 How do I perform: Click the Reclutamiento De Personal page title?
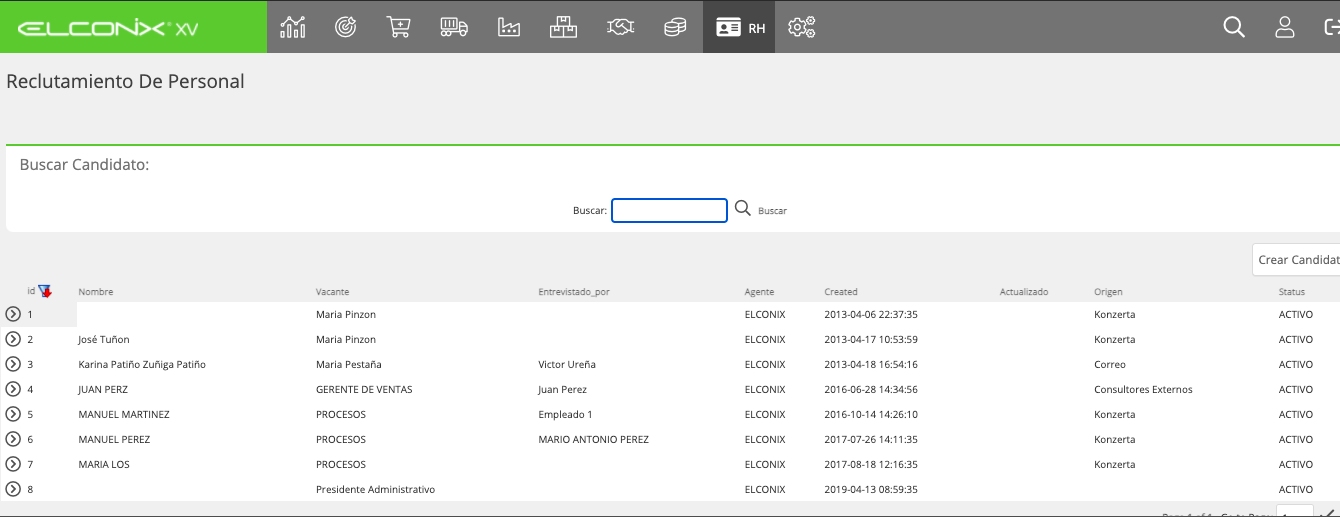(125, 82)
